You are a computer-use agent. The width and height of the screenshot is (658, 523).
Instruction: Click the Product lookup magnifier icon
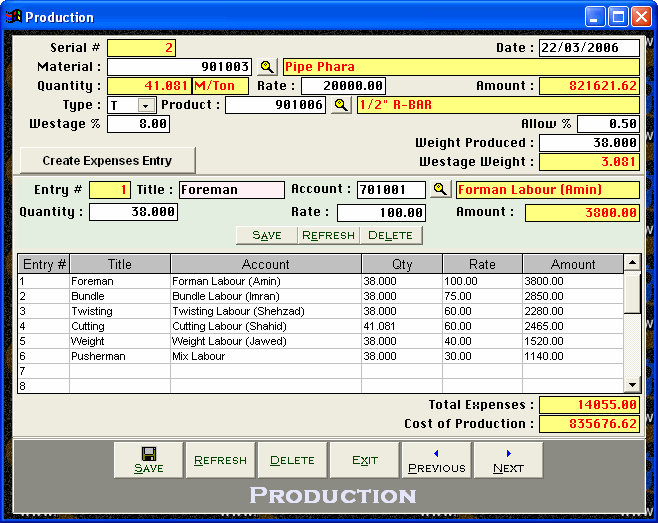pyautogui.click(x=341, y=105)
